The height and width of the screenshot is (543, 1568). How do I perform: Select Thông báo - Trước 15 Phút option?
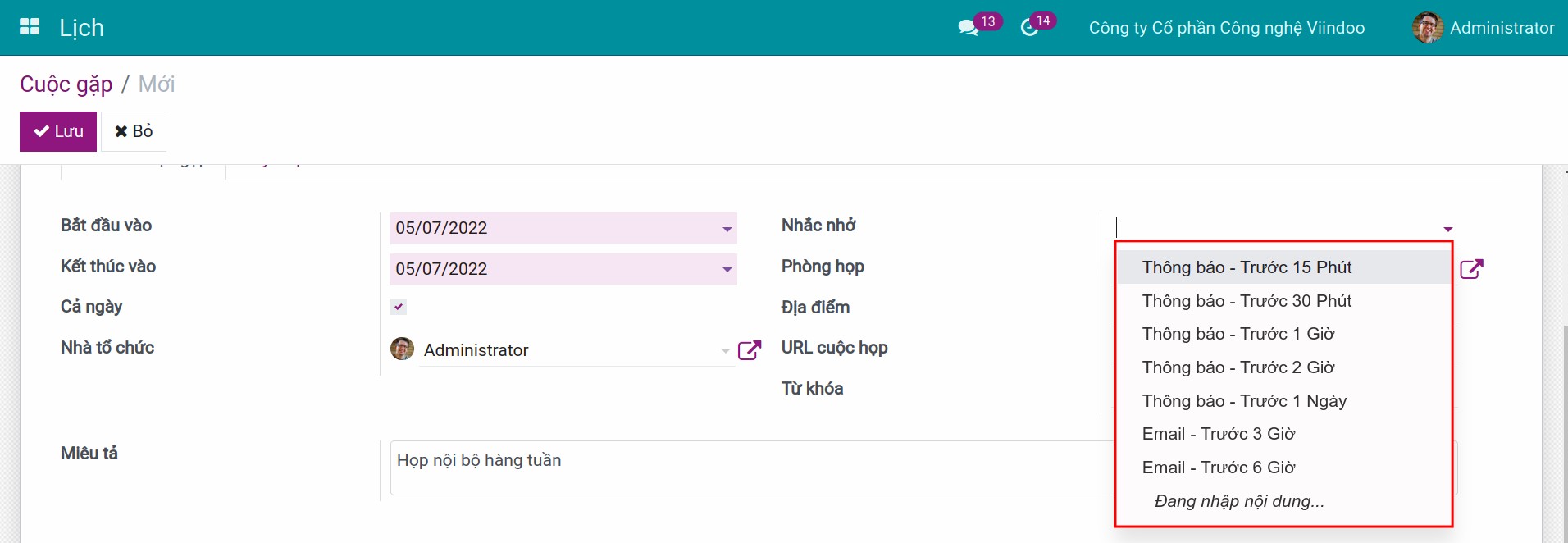1283,267
